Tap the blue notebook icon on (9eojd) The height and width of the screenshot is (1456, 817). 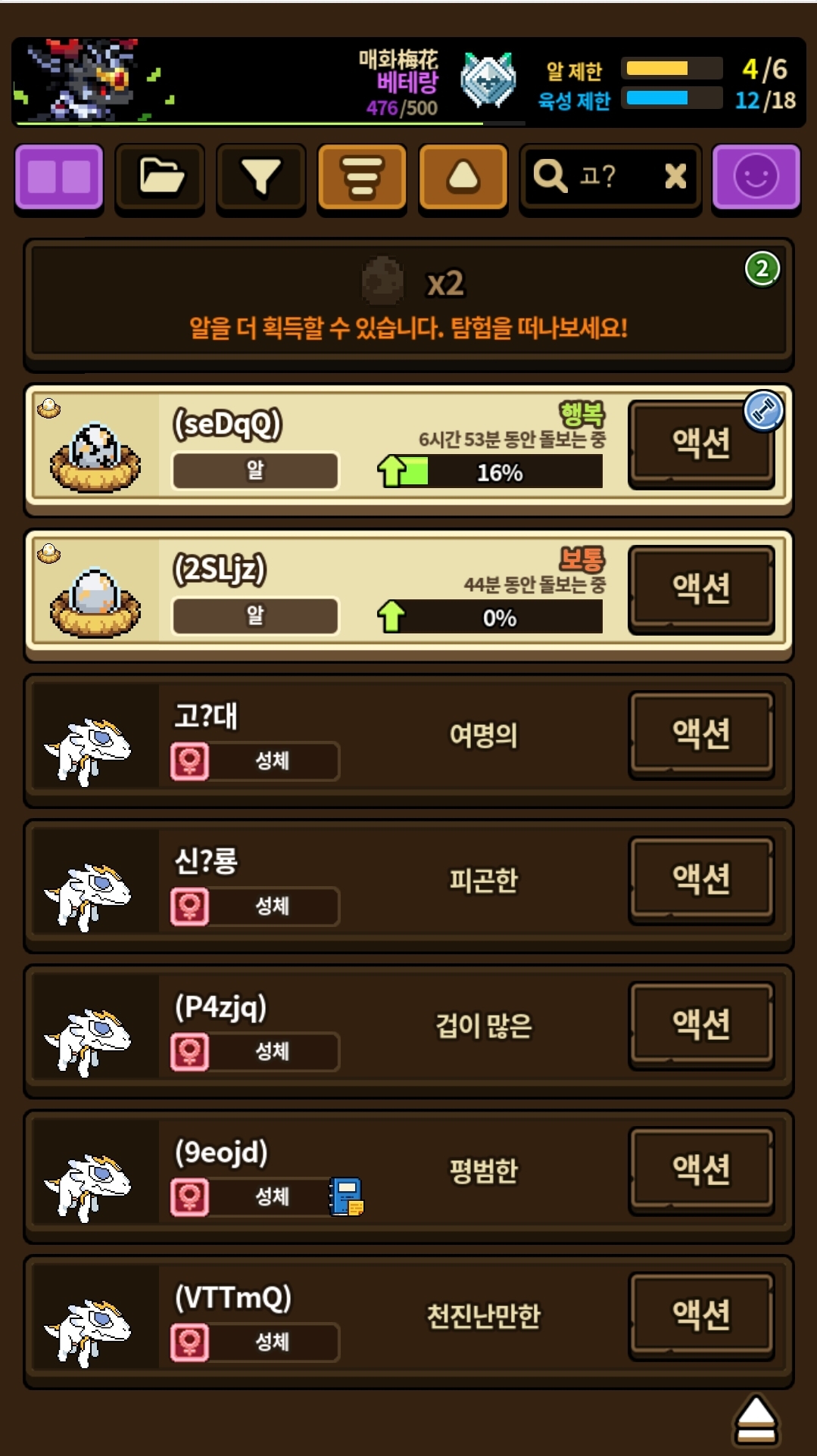click(347, 1196)
